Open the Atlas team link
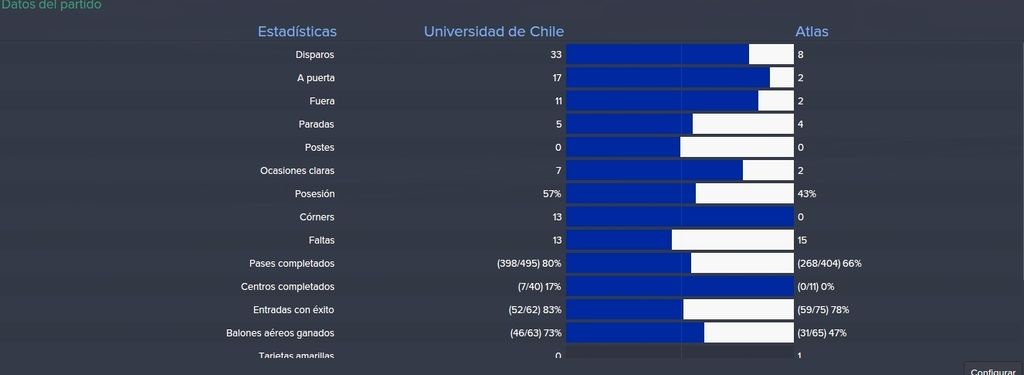The width and height of the screenshot is (1024, 375). point(812,31)
